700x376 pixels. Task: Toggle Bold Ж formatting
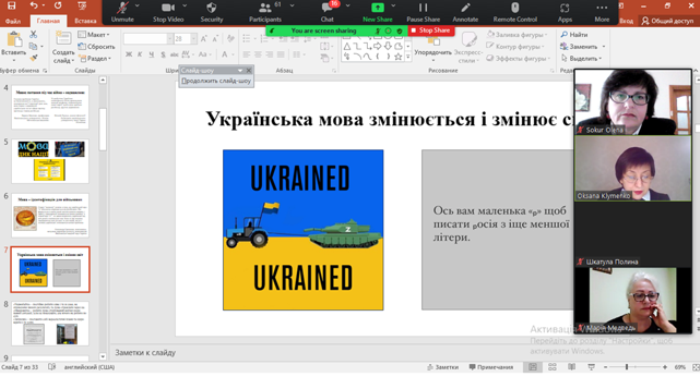129,54
